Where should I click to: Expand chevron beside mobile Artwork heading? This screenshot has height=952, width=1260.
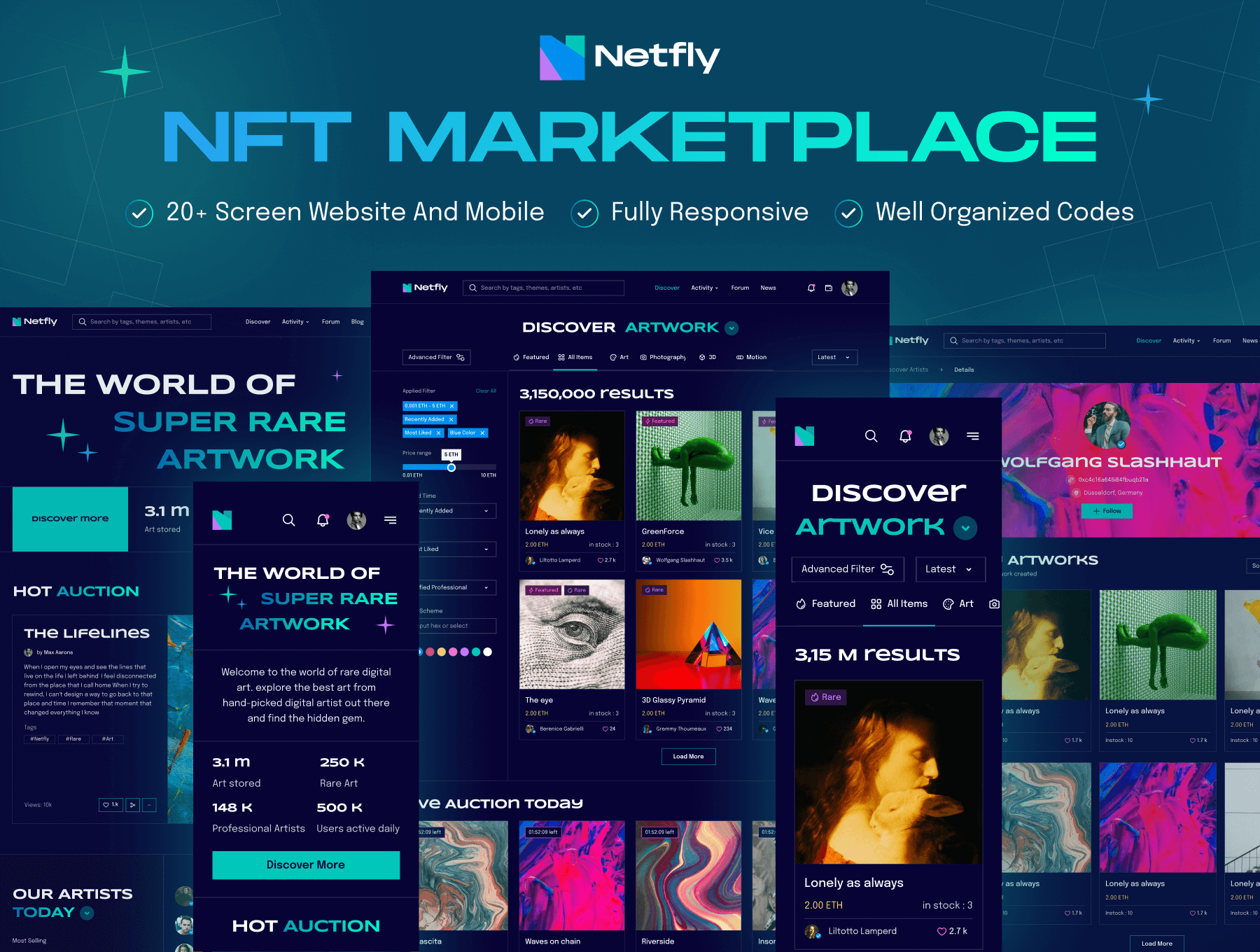coord(966,528)
